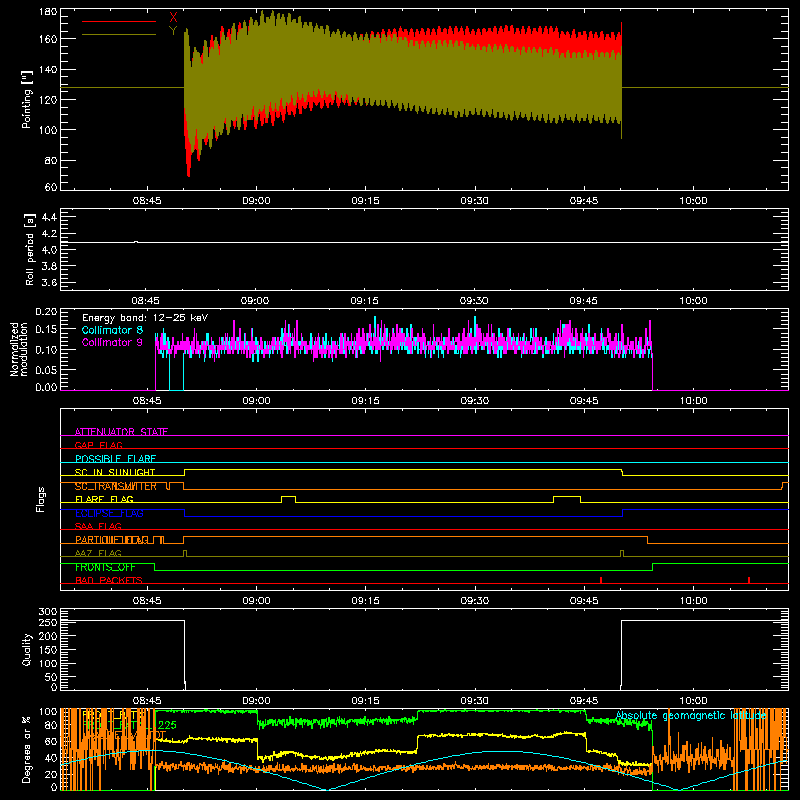This screenshot has width=800, height=800.
Task: Select the BAD_PACKETS label
Action: tap(109, 580)
